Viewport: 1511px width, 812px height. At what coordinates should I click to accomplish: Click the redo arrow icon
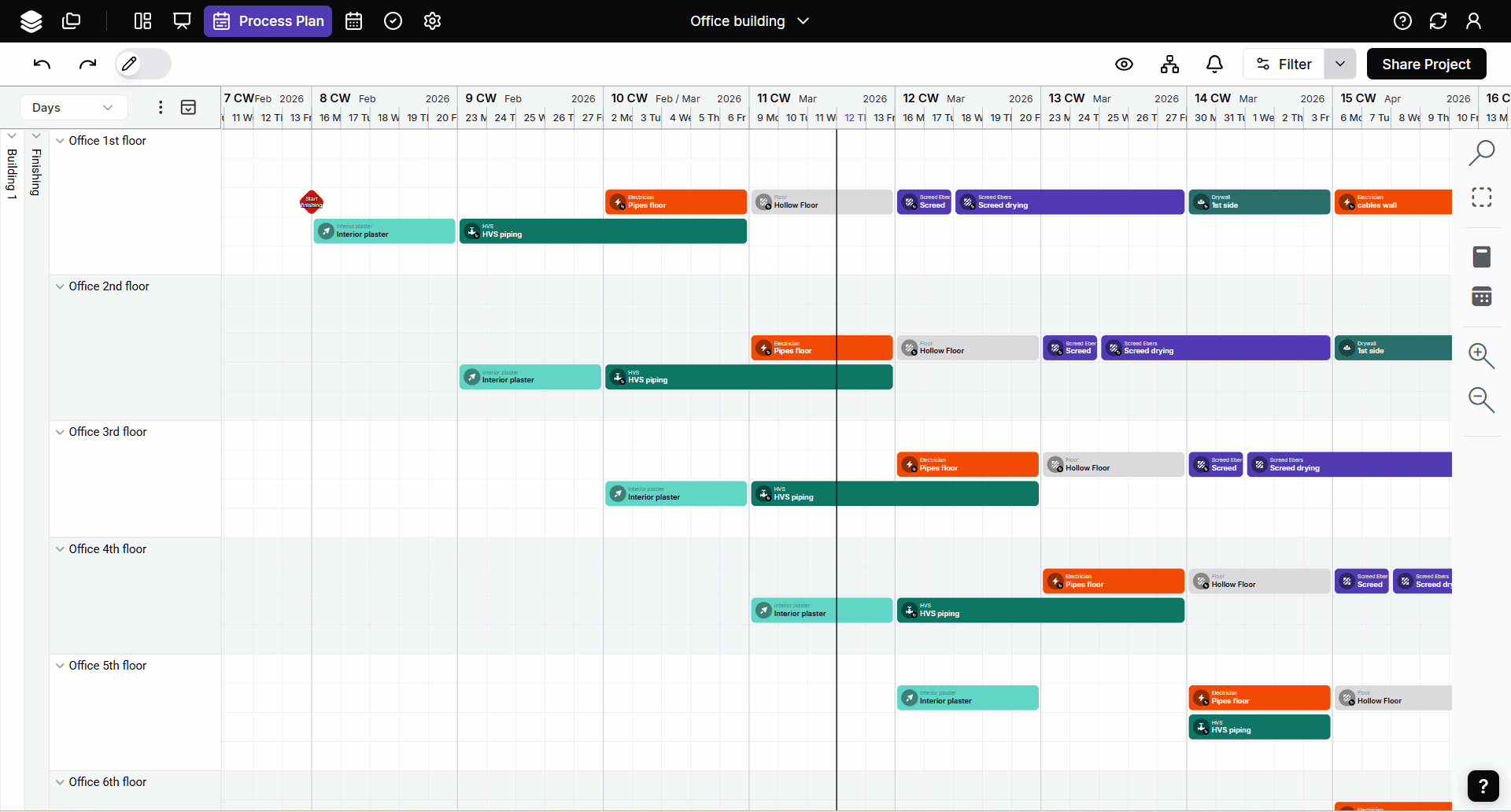(x=87, y=64)
